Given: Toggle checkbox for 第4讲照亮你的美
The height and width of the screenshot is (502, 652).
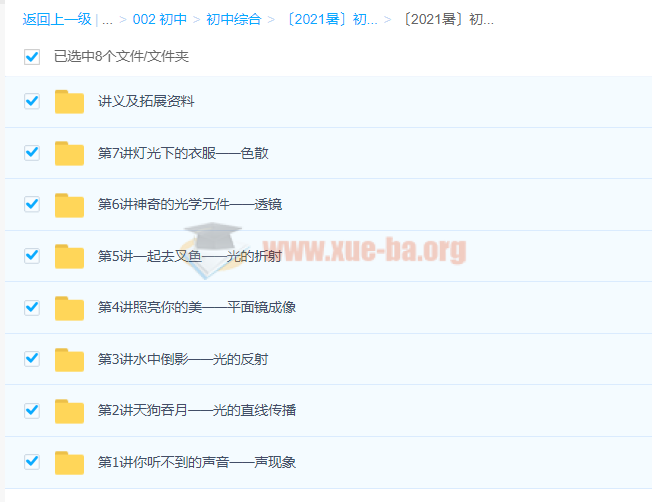Looking at the screenshot, I should pyautogui.click(x=32, y=307).
